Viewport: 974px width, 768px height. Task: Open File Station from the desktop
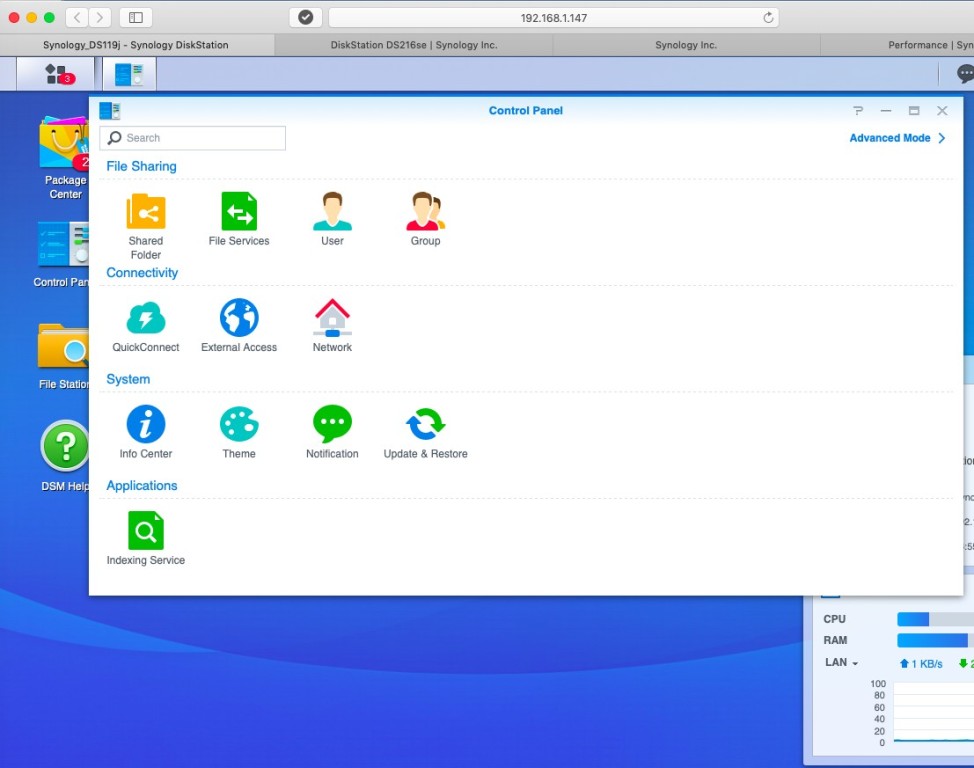[63, 357]
